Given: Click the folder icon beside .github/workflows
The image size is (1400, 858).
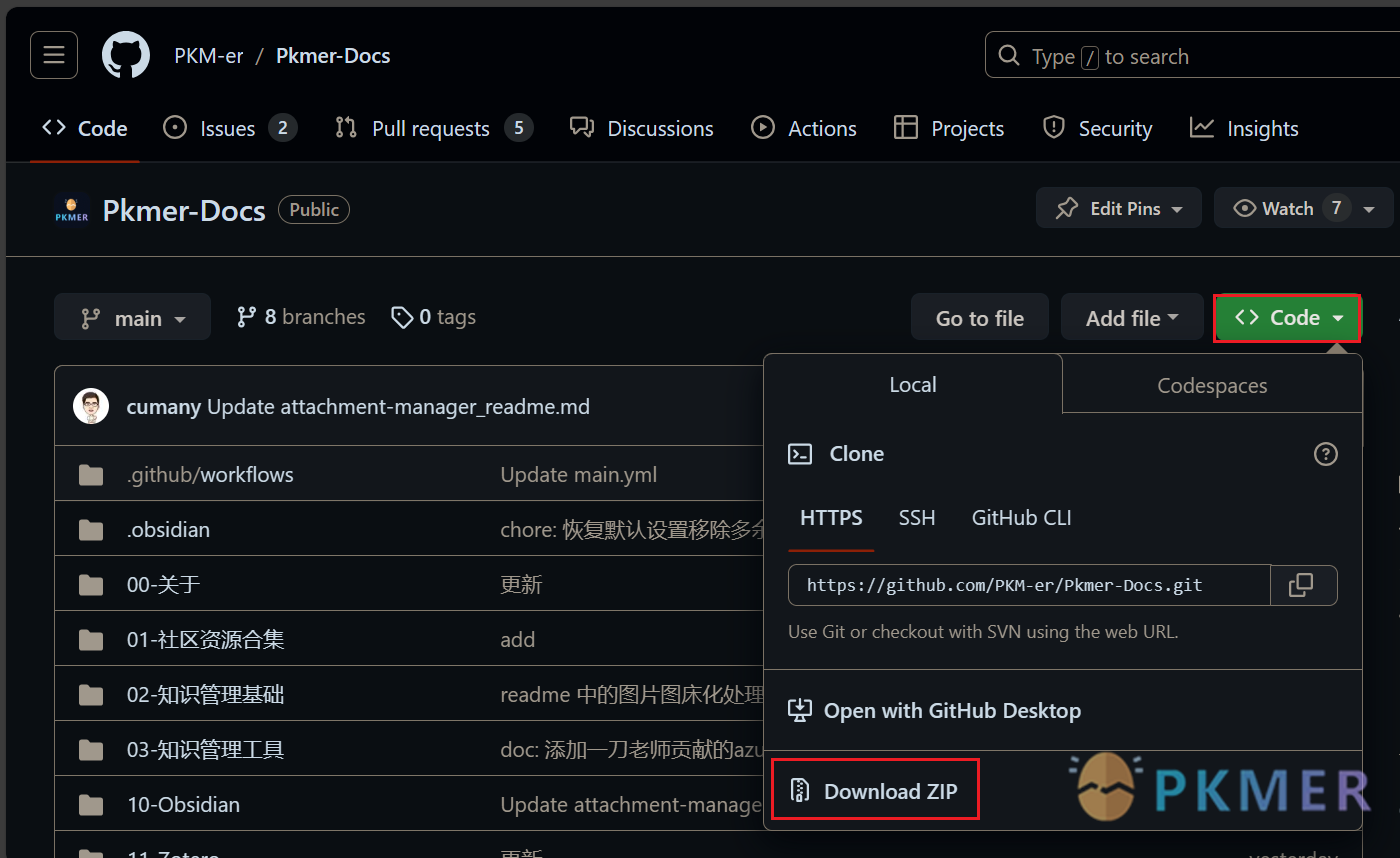Looking at the screenshot, I should coord(91,474).
